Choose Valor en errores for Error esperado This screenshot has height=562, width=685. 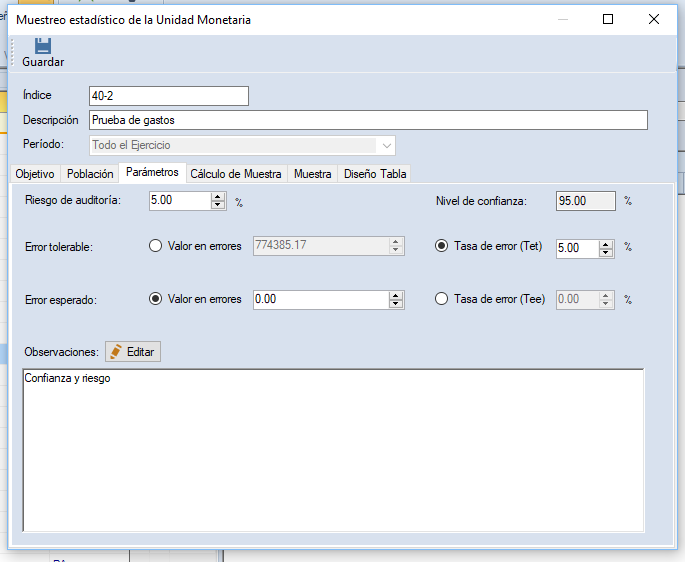coord(155,299)
